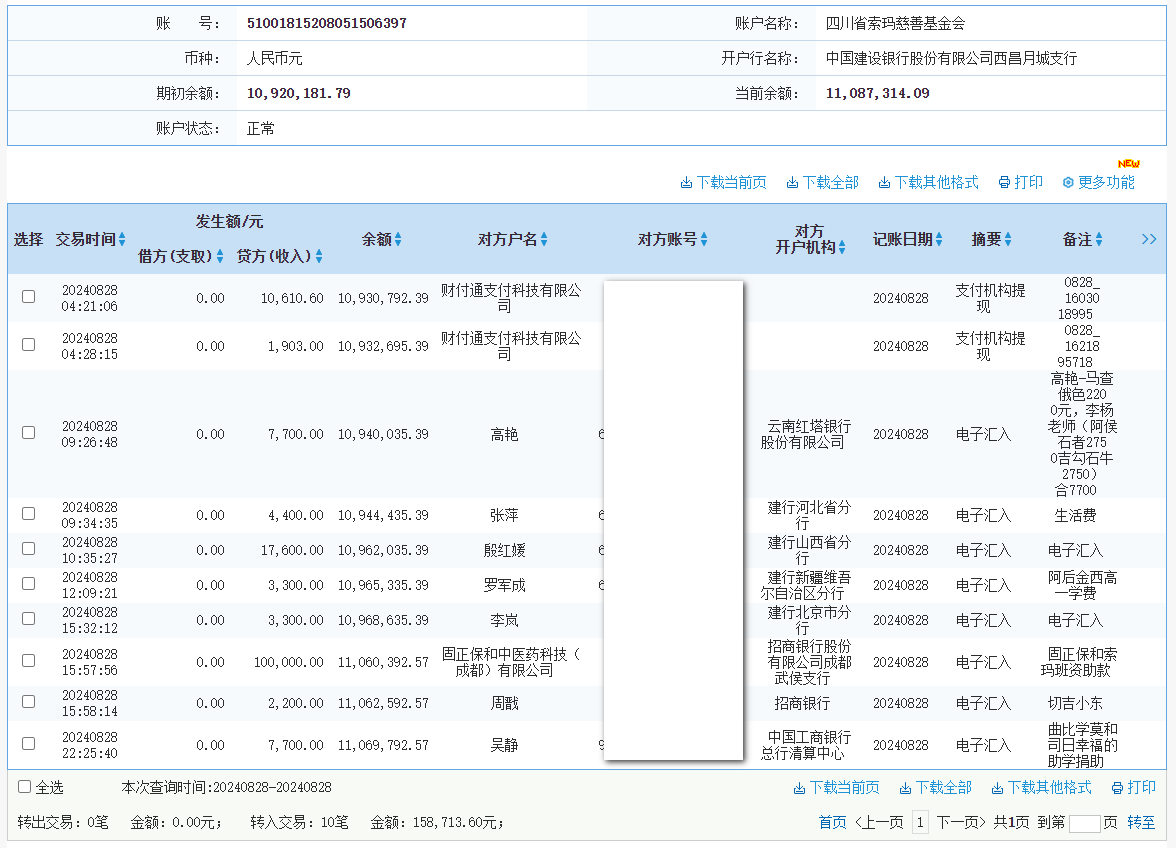Select the 周戬 transaction checkbox
This screenshot has width=1176, height=848.
(28, 702)
